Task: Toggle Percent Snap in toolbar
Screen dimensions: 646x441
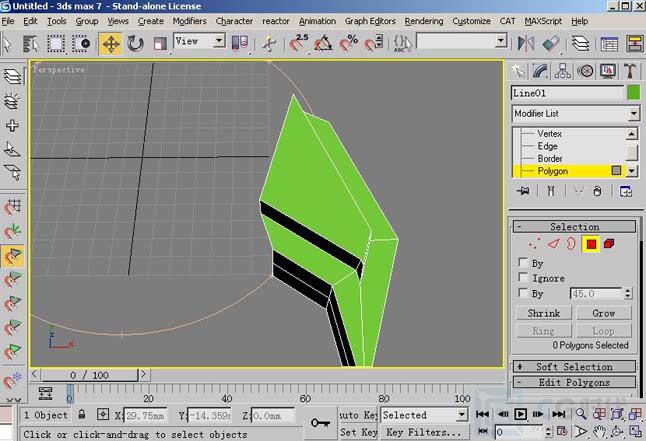Action: pos(349,43)
